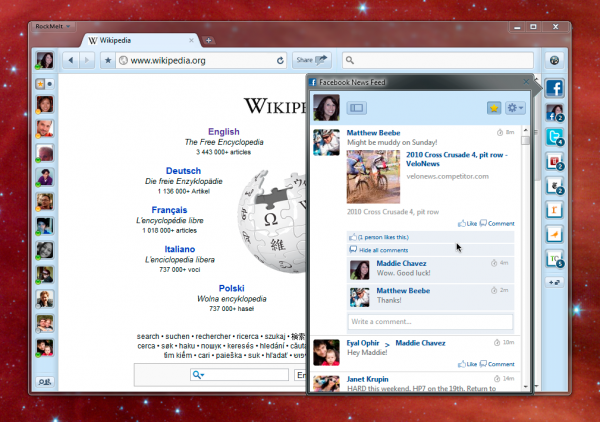Open the Deutsch Wikipedia link

point(183,171)
